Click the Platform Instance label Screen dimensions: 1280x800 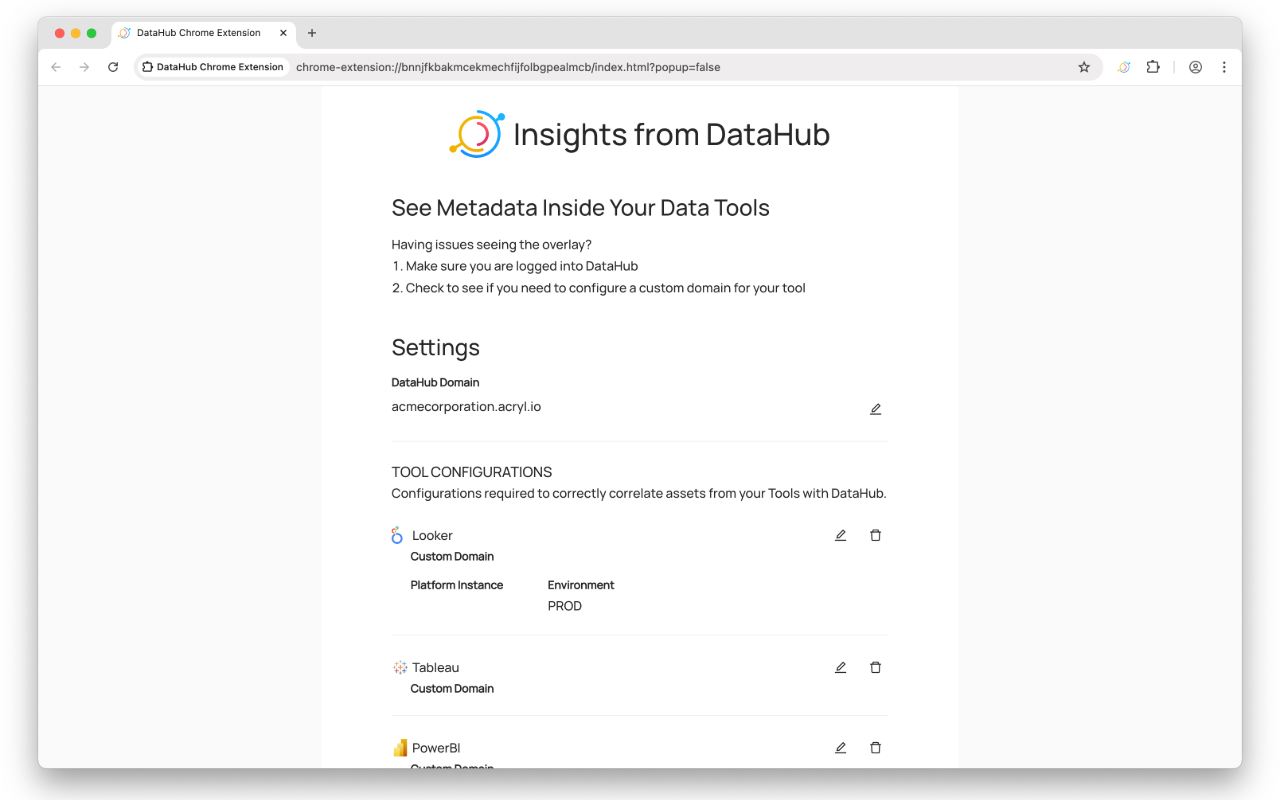click(x=457, y=585)
